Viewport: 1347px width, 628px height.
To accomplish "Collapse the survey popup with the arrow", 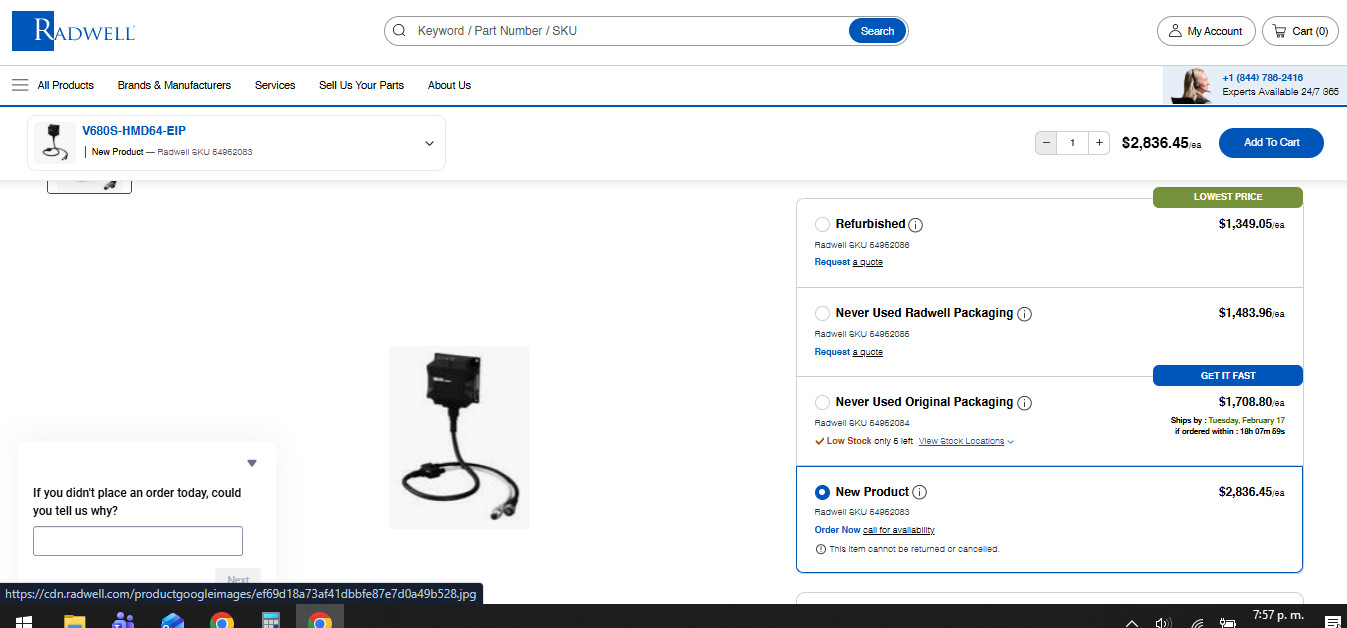I will tap(252, 463).
